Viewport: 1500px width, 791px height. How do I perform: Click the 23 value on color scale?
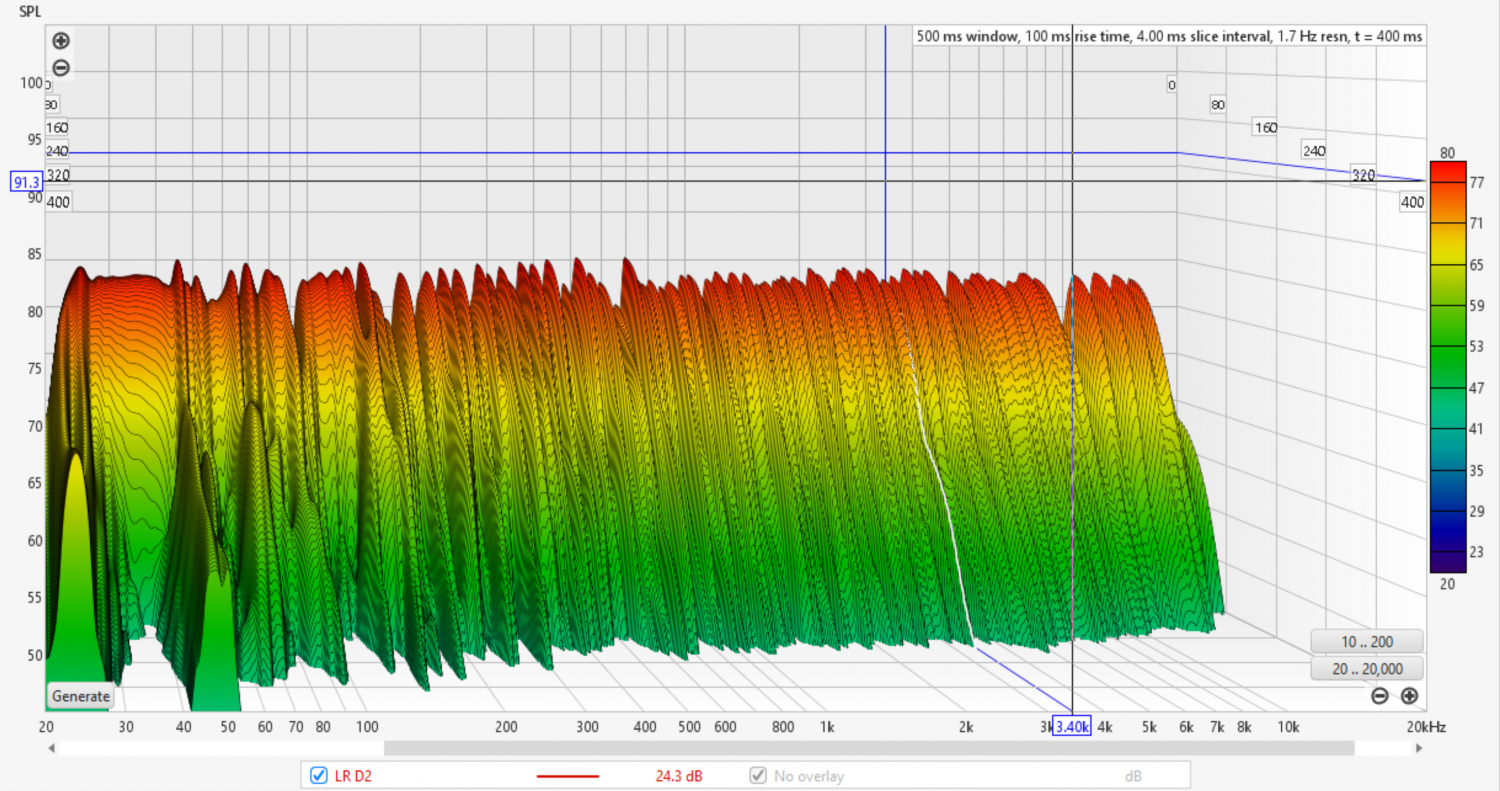point(1475,551)
